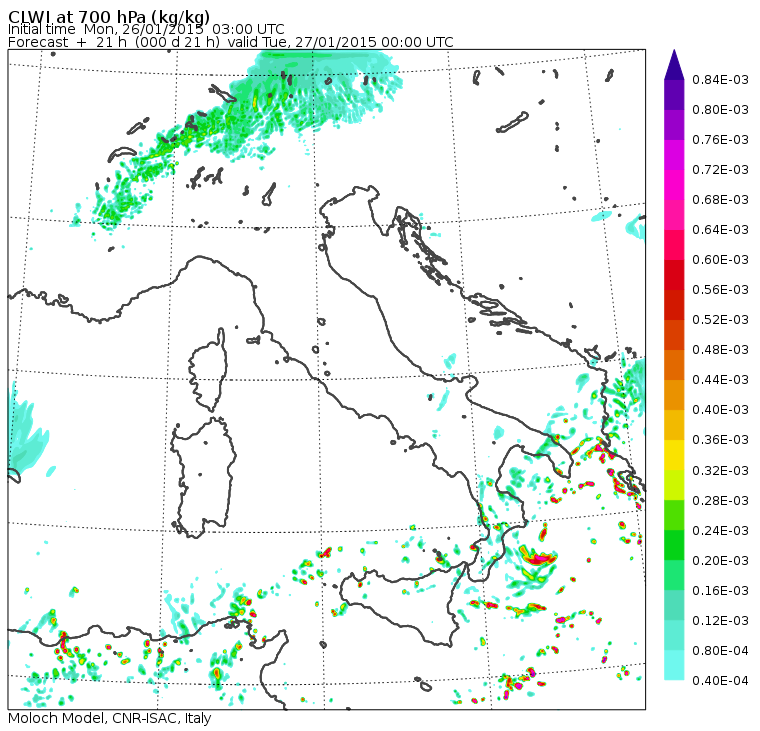
Task: Click the 0.28E-03 colorbar label
Action: tap(720, 501)
